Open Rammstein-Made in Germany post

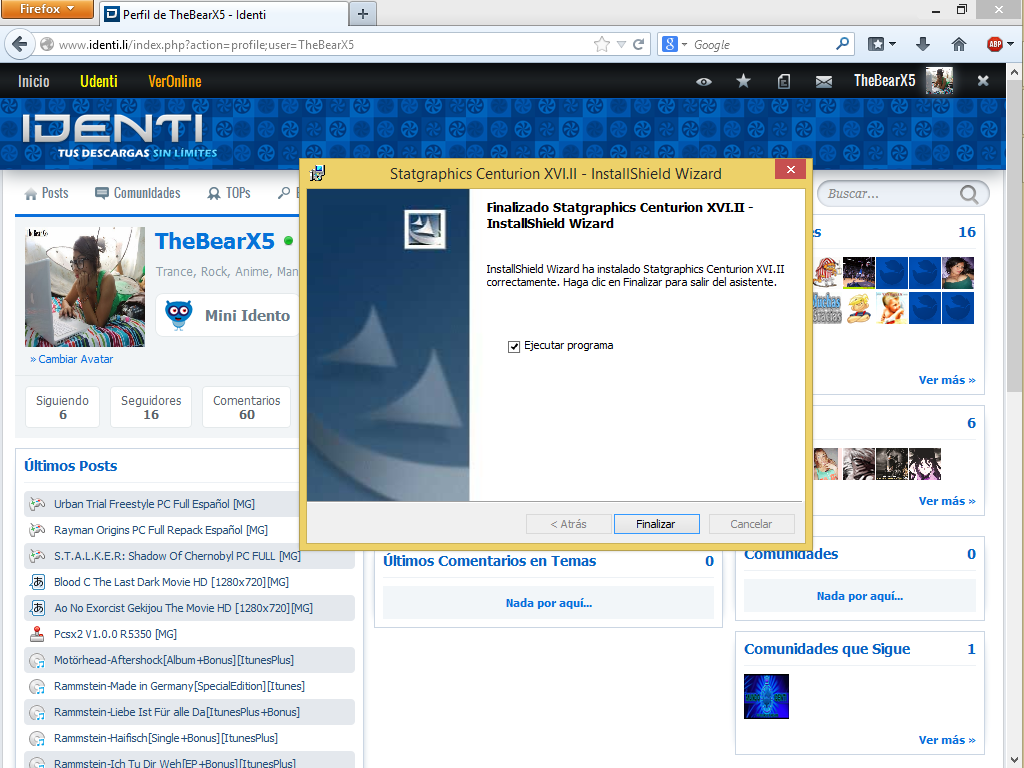pos(179,686)
